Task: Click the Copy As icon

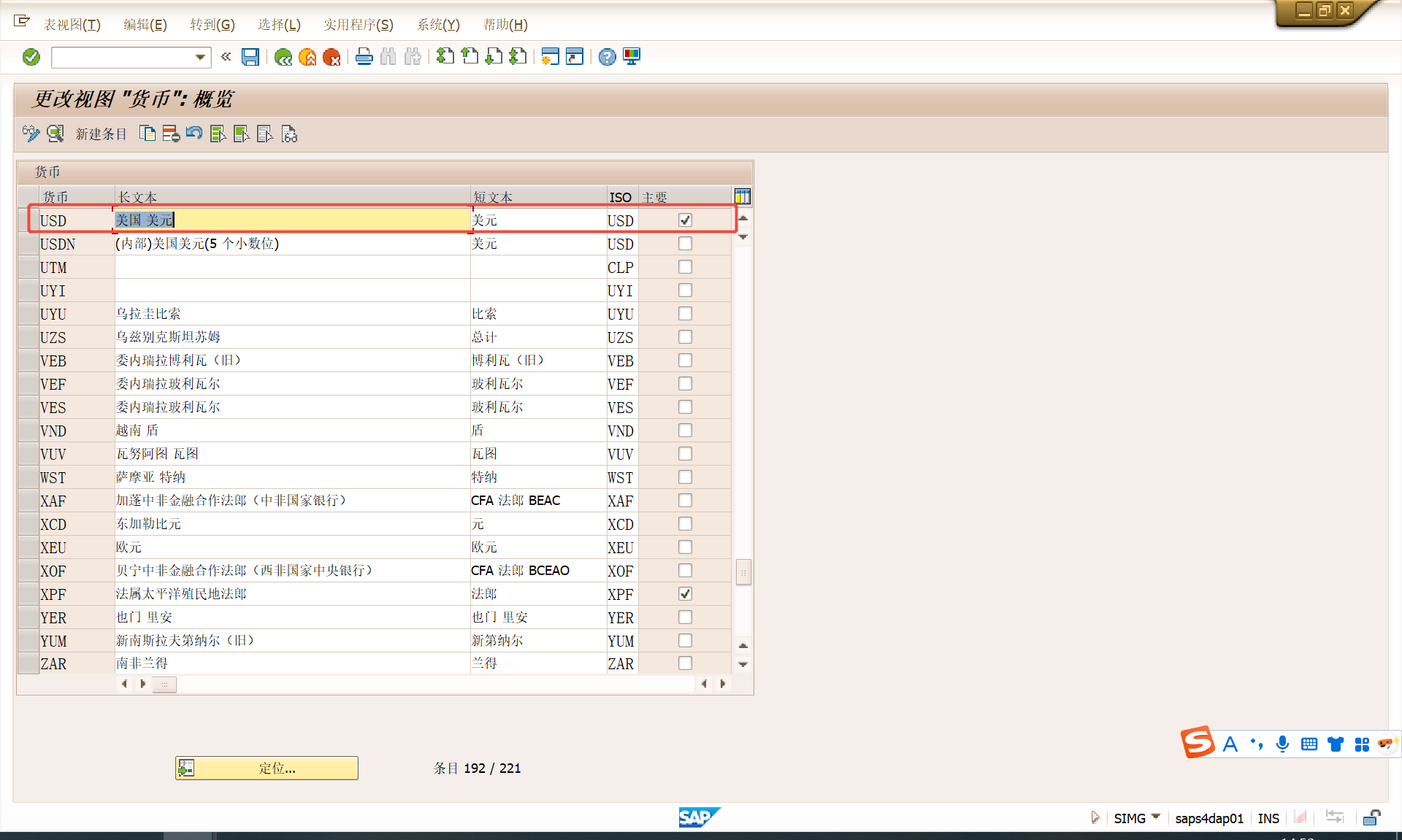Action: click(148, 134)
